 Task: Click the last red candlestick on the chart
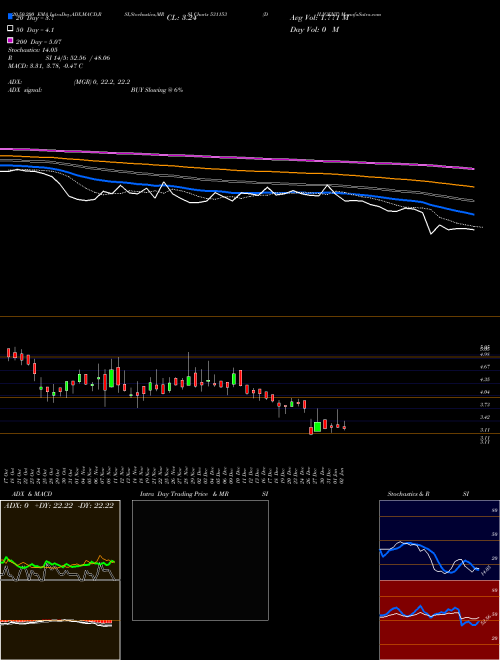coord(344,428)
